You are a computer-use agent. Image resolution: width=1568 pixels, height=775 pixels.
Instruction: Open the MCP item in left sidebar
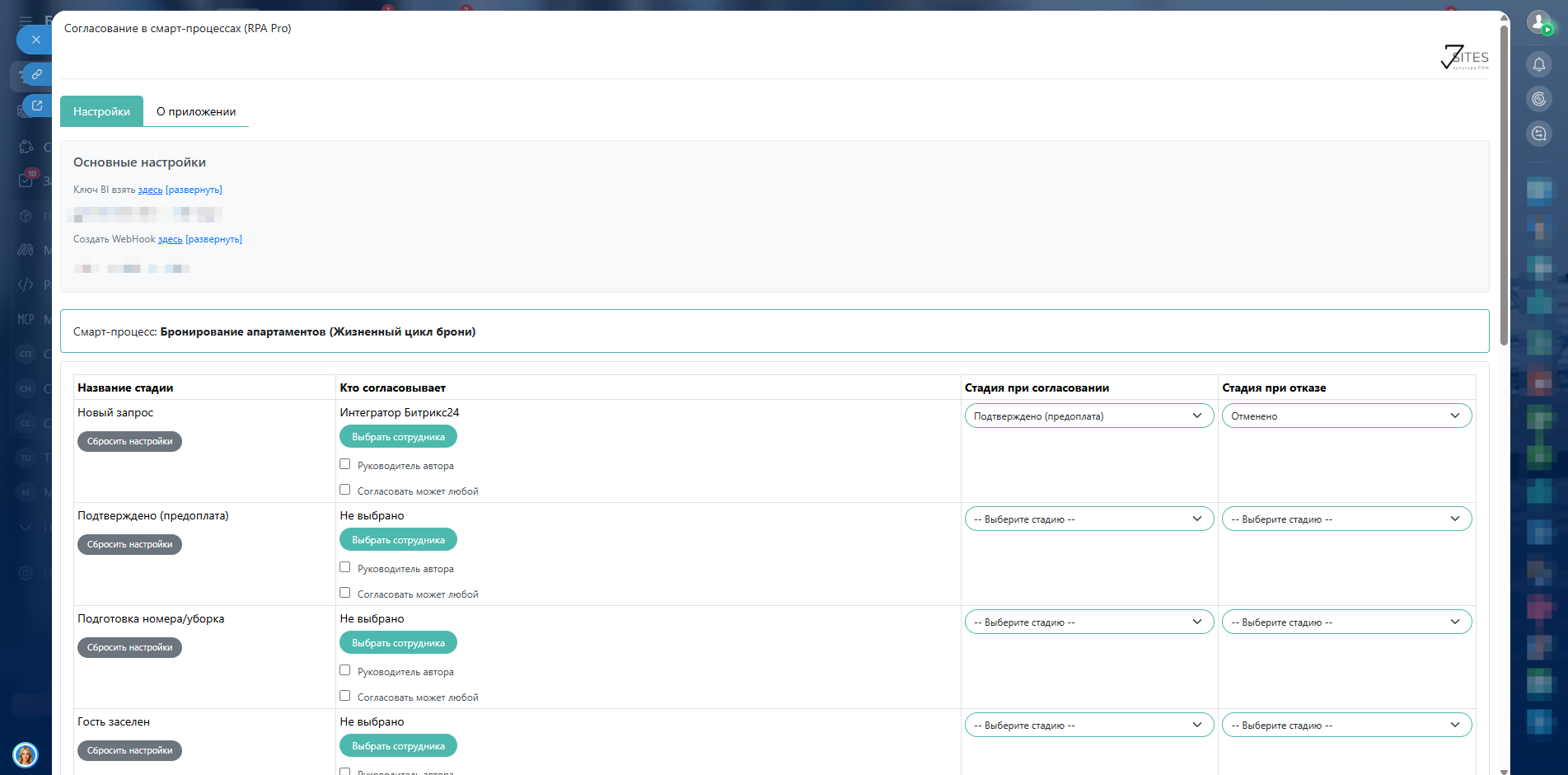(x=26, y=319)
